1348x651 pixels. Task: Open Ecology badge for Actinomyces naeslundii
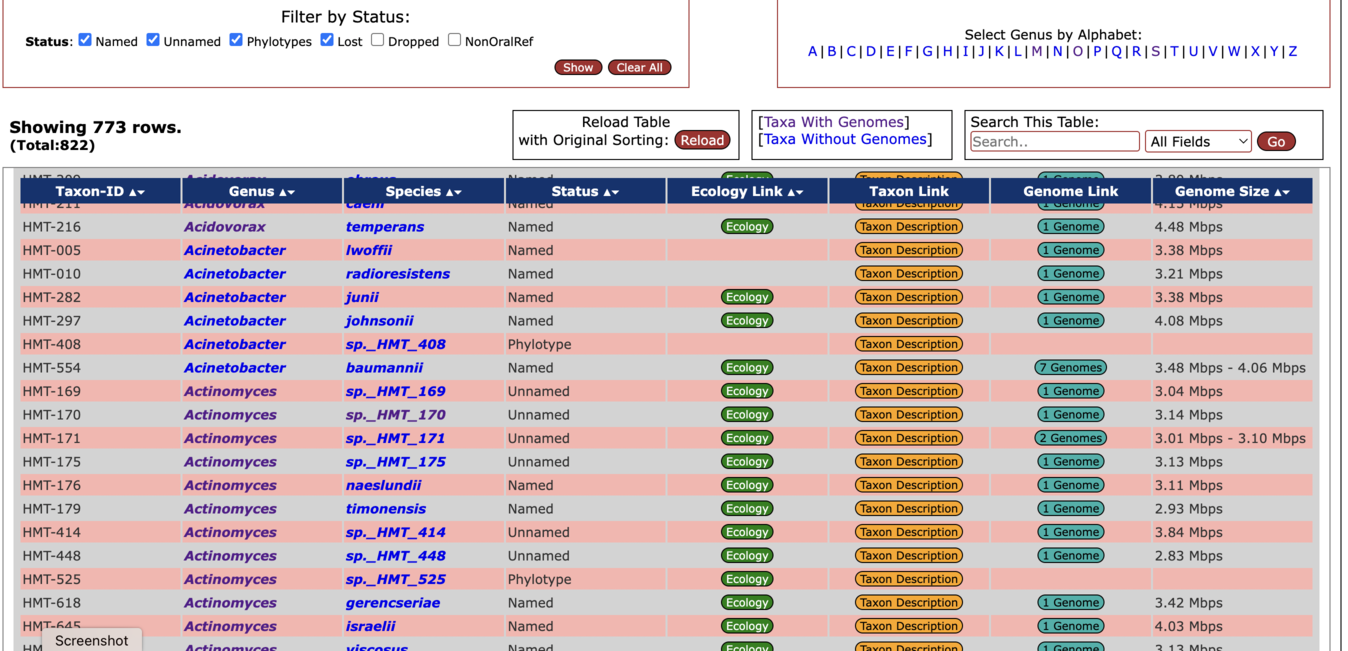[x=747, y=485]
